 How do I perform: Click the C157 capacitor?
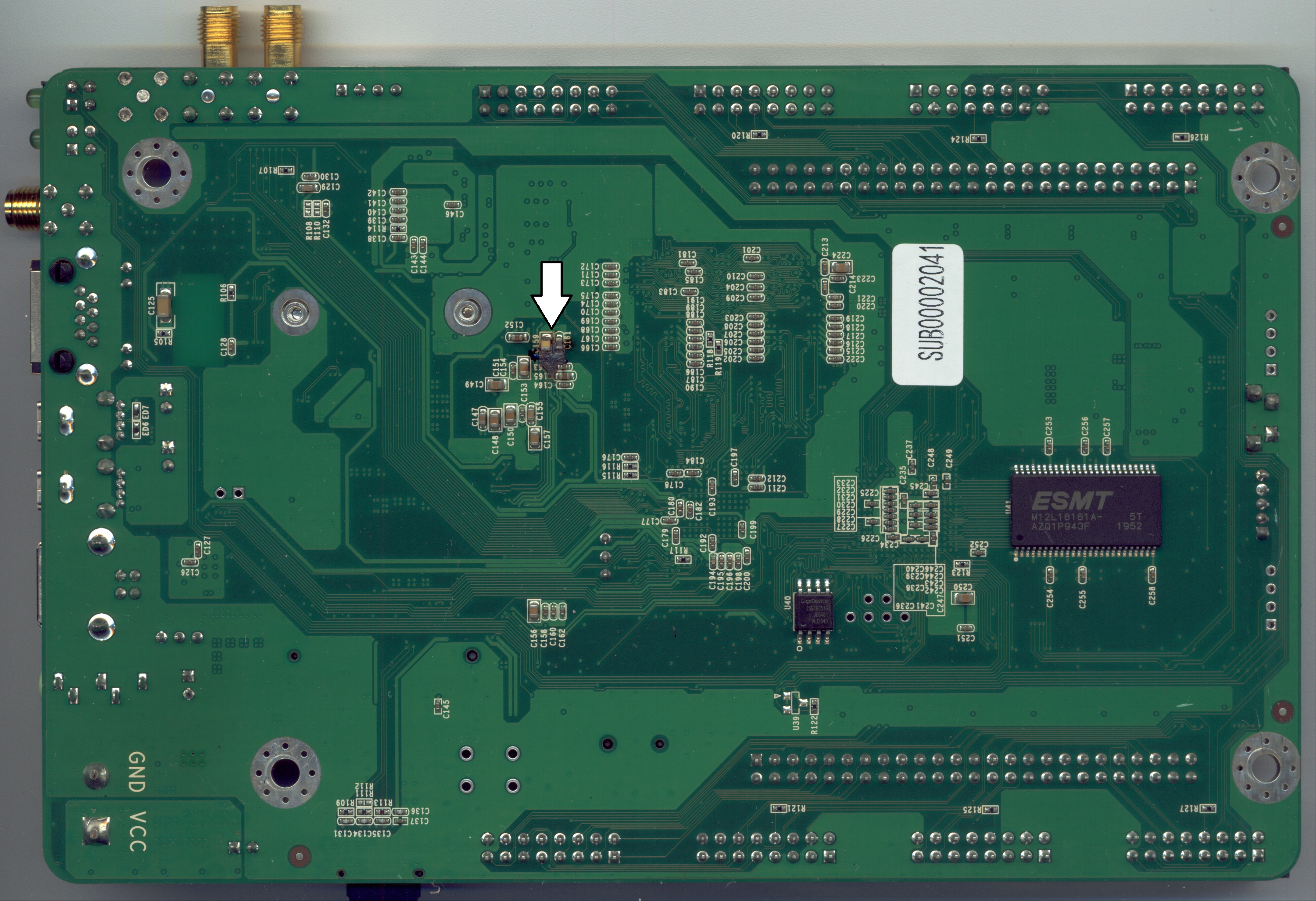click(535, 438)
